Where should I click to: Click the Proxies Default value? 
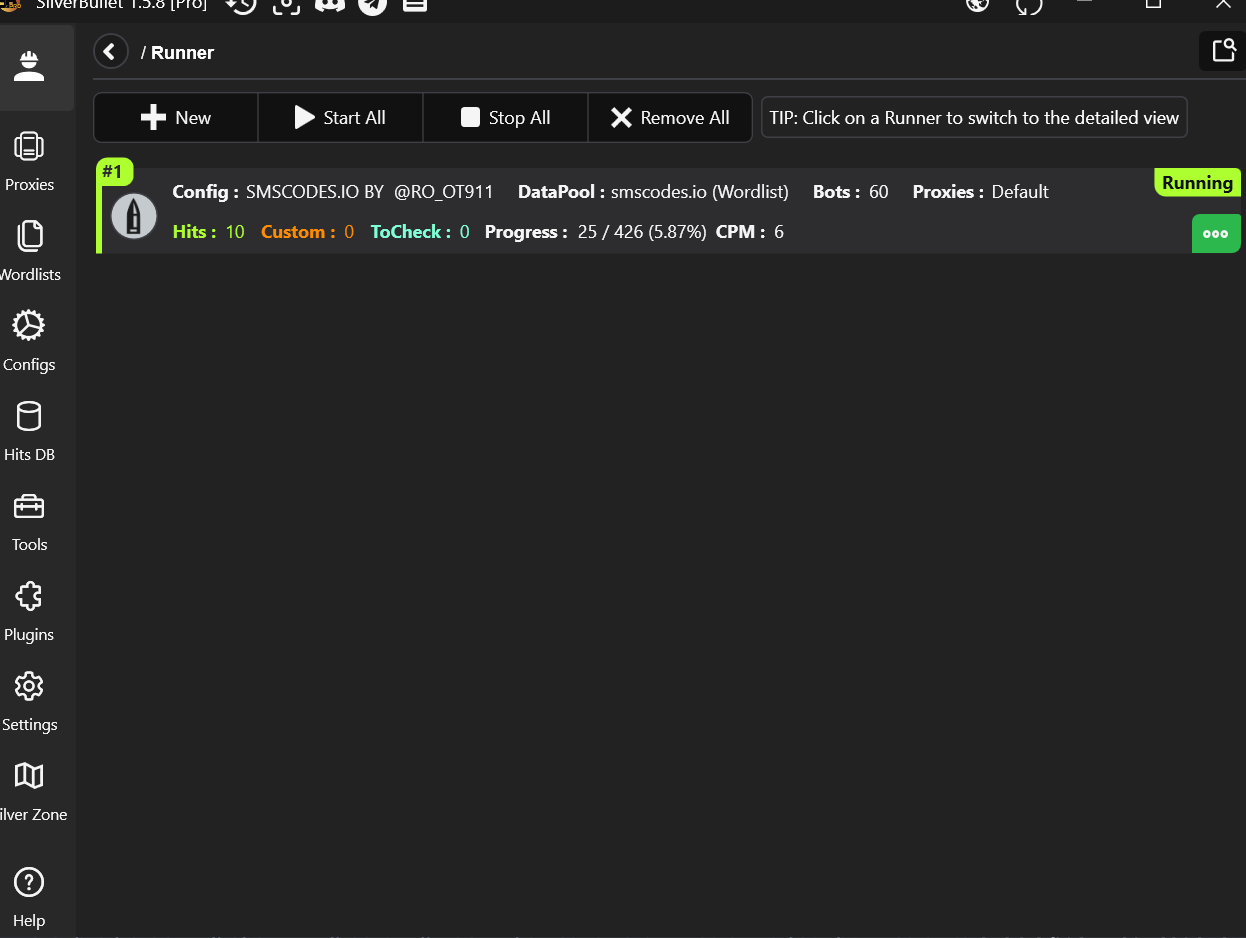(x=981, y=192)
